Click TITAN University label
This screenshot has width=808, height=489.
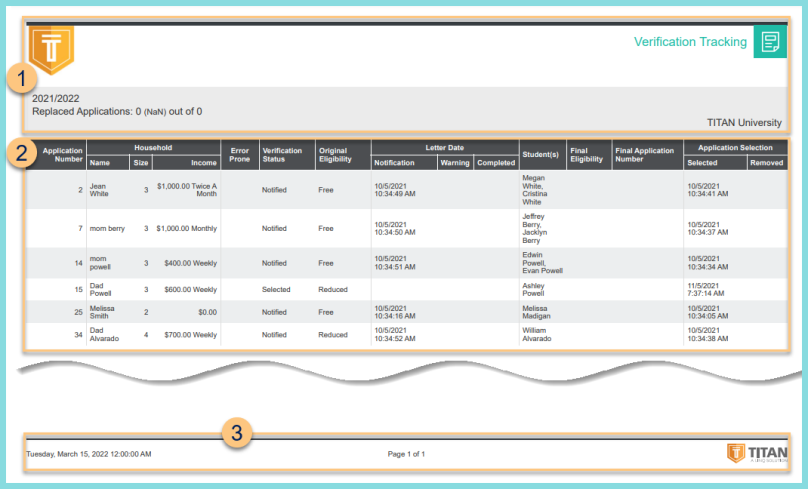click(744, 123)
